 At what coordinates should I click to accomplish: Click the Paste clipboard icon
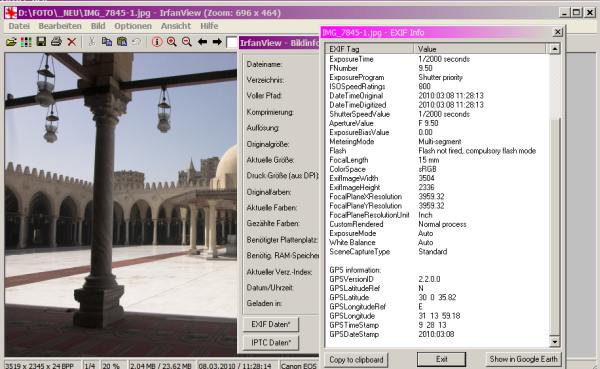tap(122, 41)
